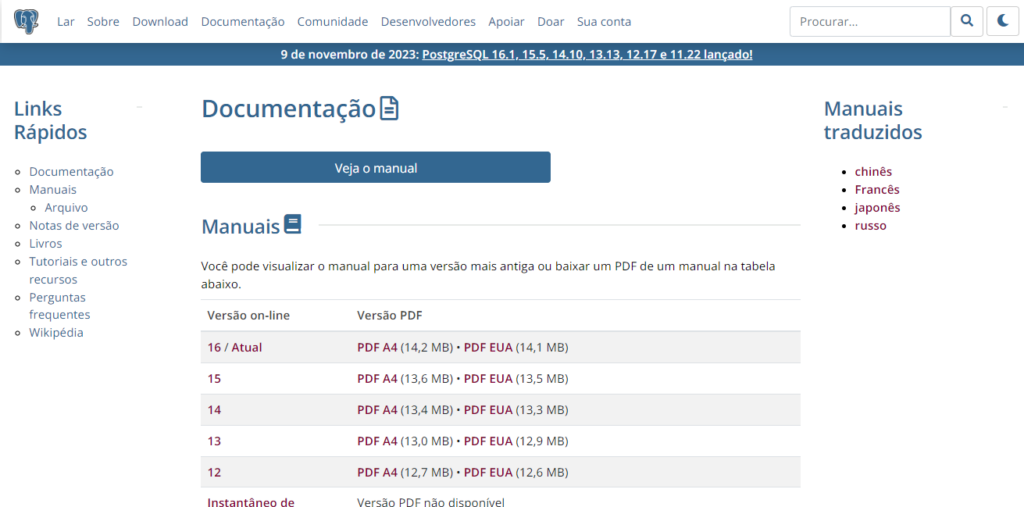1024x507 pixels.
Task: Open the Sobre menu item
Action: pyautogui.click(x=103, y=22)
